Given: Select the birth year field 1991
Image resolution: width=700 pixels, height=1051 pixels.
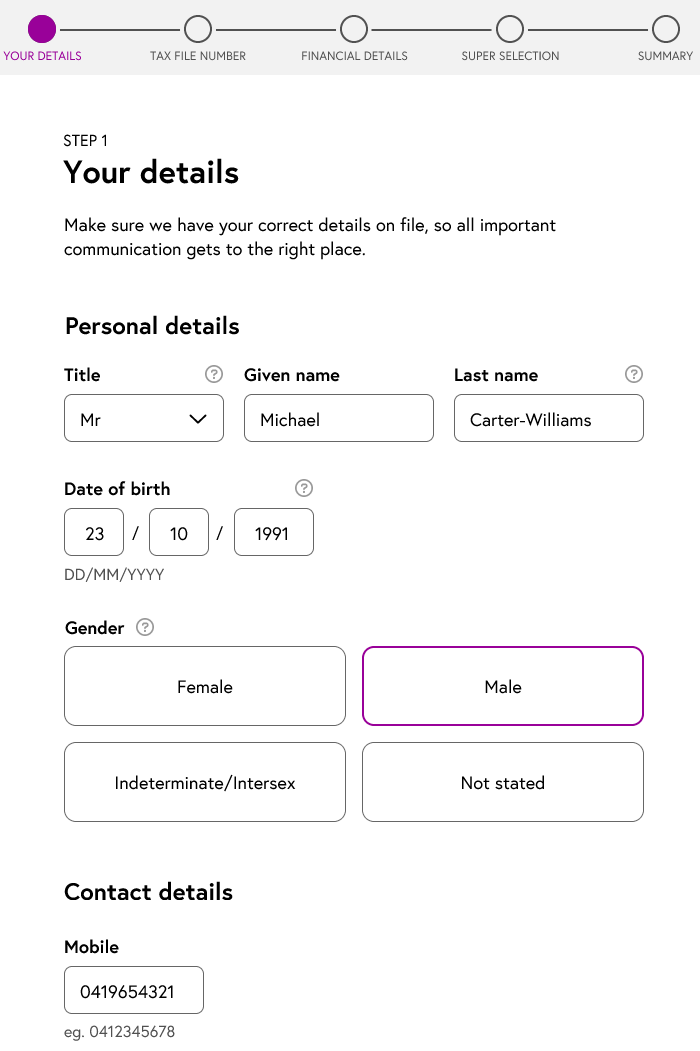Looking at the screenshot, I should [274, 532].
